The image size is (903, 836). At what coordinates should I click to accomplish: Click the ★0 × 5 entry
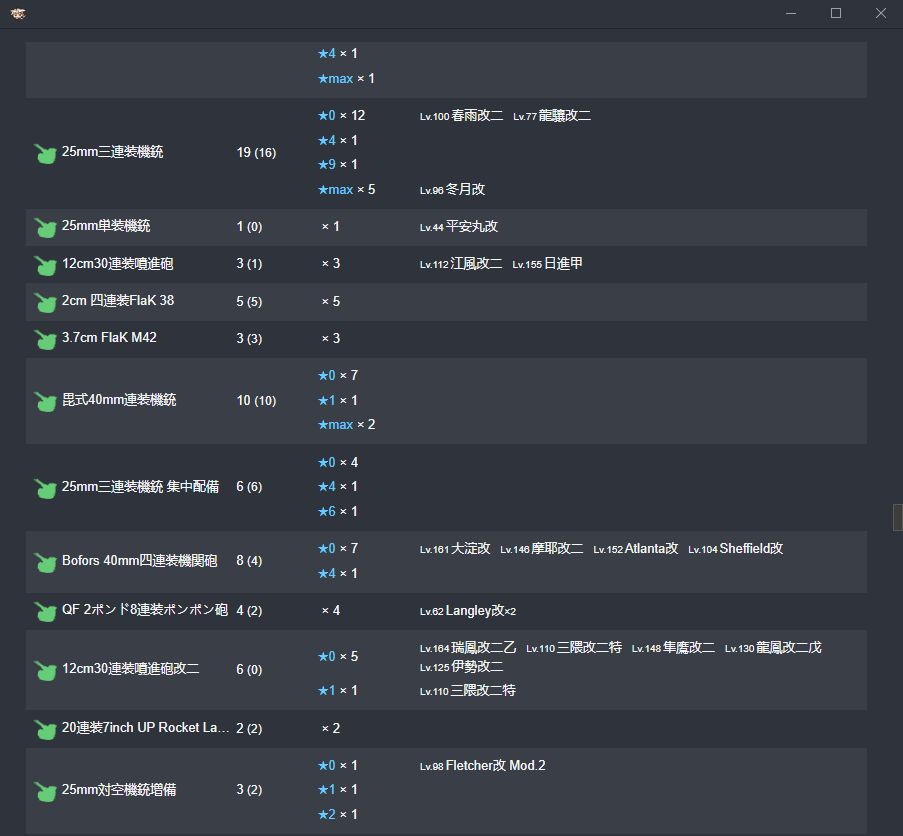pyautogui.click(x=338, y=656)
